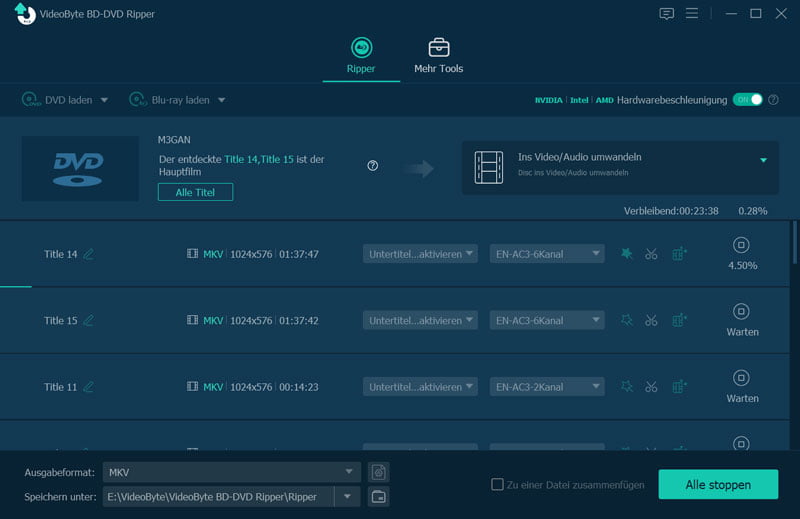800x519 pixels.
Task: Expand the 'DVD laden' dropdown
Action: [104, 100]
